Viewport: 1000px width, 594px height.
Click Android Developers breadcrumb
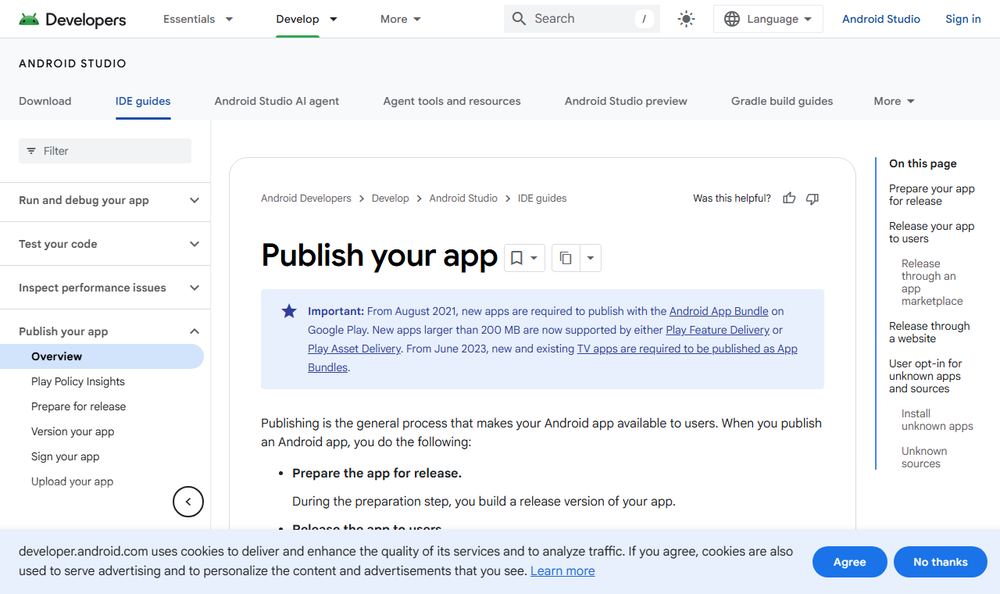306,198
